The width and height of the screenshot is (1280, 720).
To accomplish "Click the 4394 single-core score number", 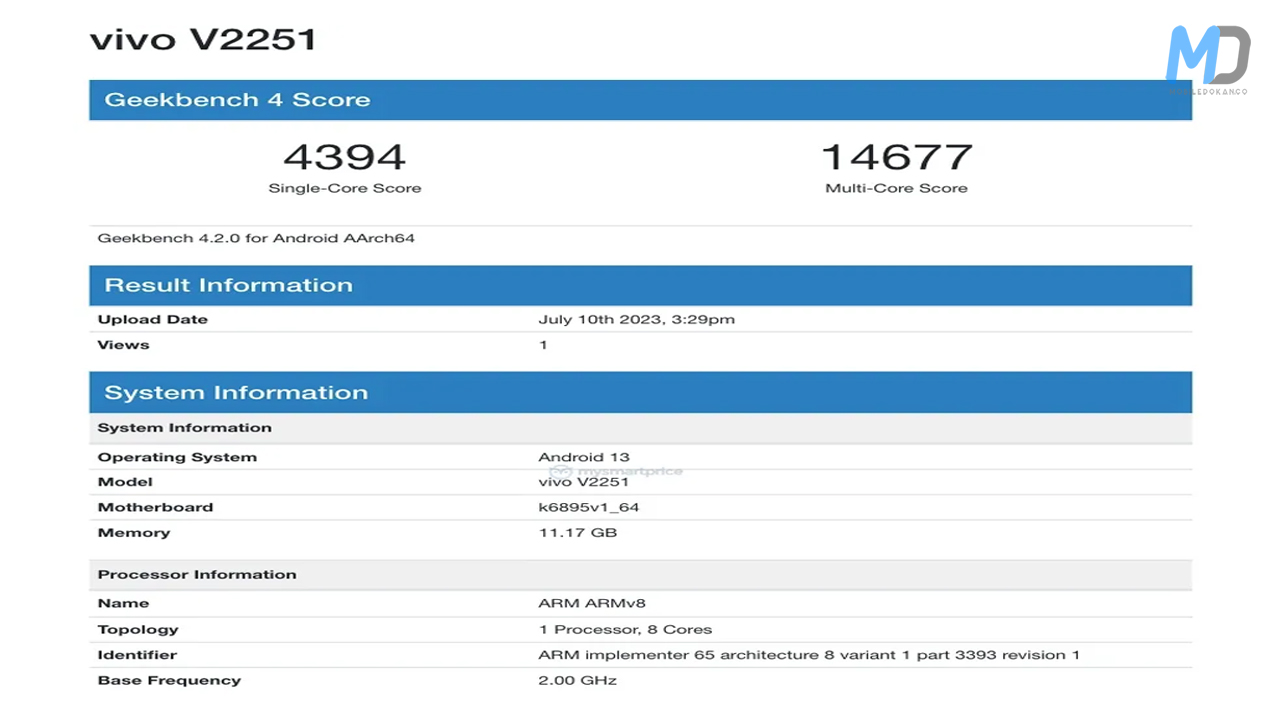I will 344,157.
